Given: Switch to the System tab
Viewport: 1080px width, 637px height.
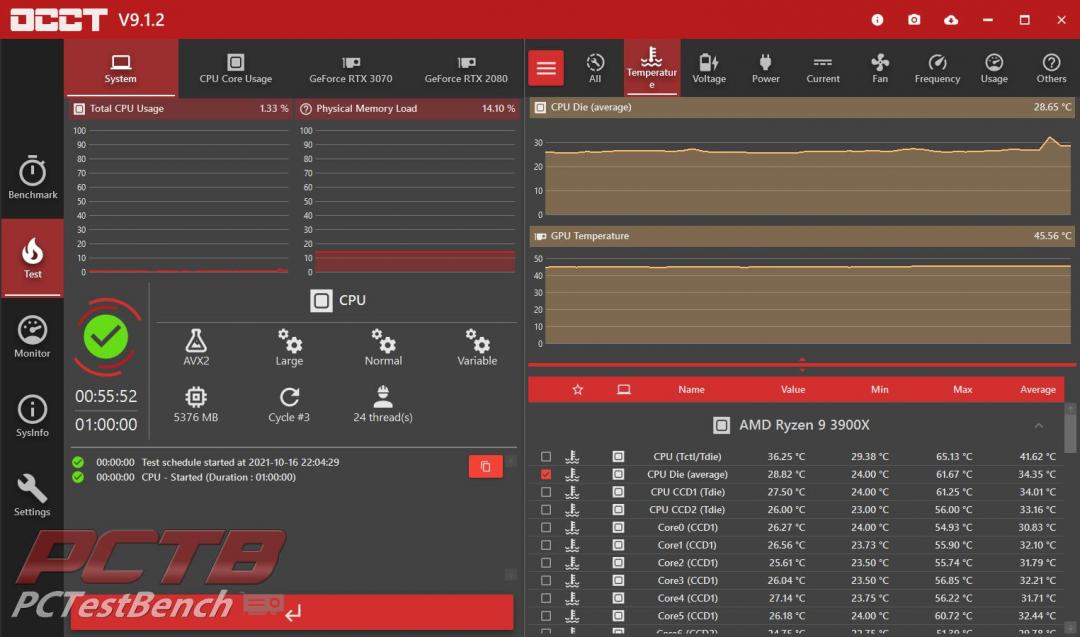Looking at the screenshot, I should (x=121, y=67).
